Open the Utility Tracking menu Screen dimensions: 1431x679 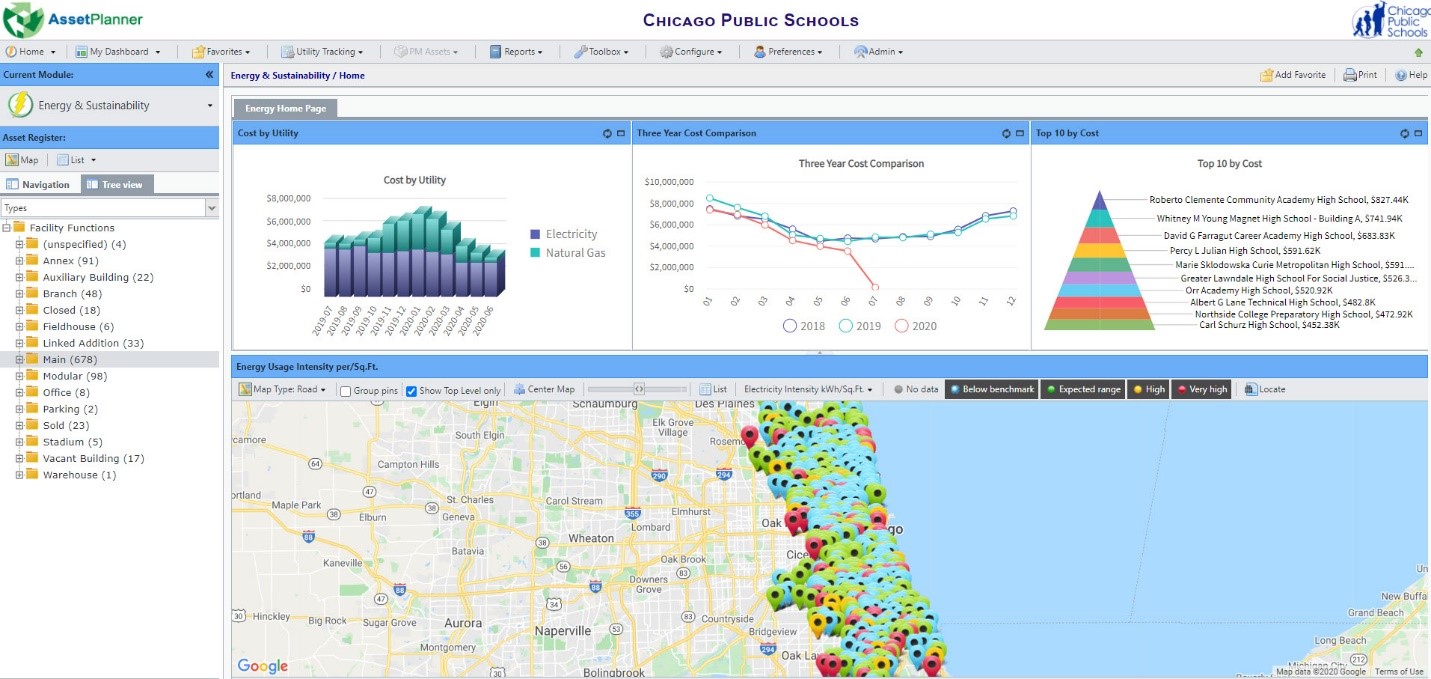(x=321, y=52)
